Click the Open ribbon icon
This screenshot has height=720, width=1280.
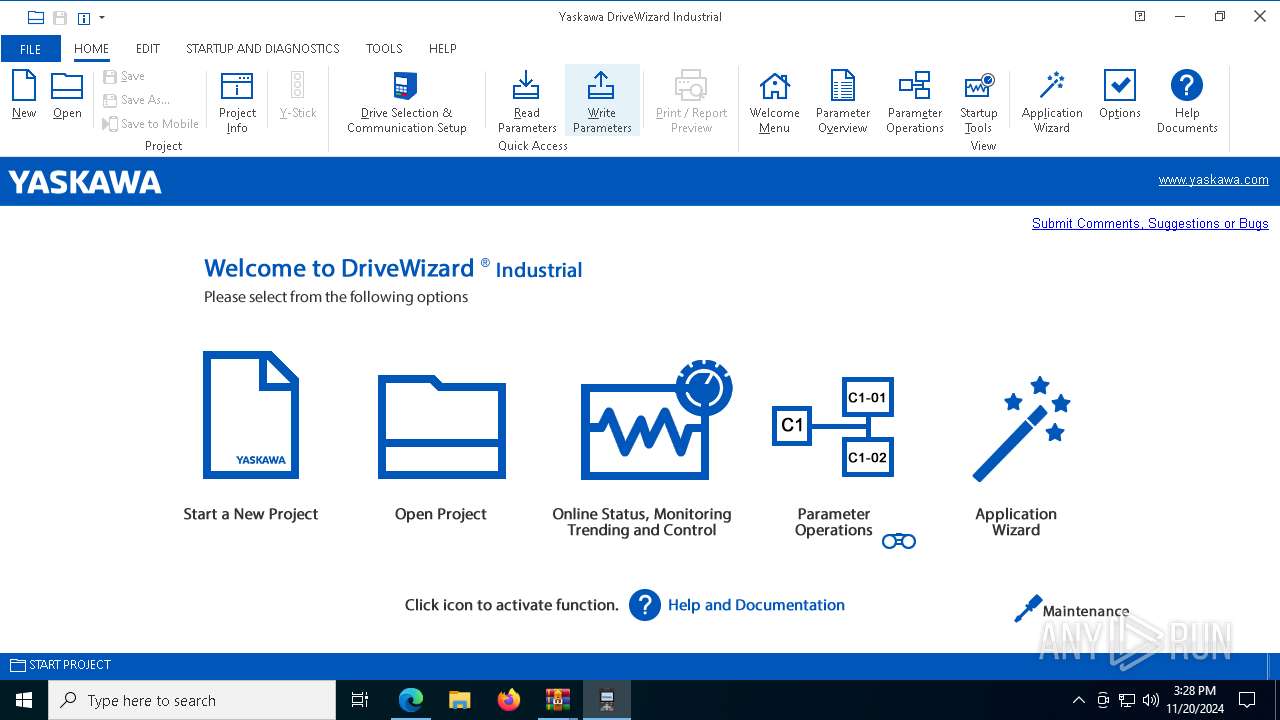[x=67, y=96]
